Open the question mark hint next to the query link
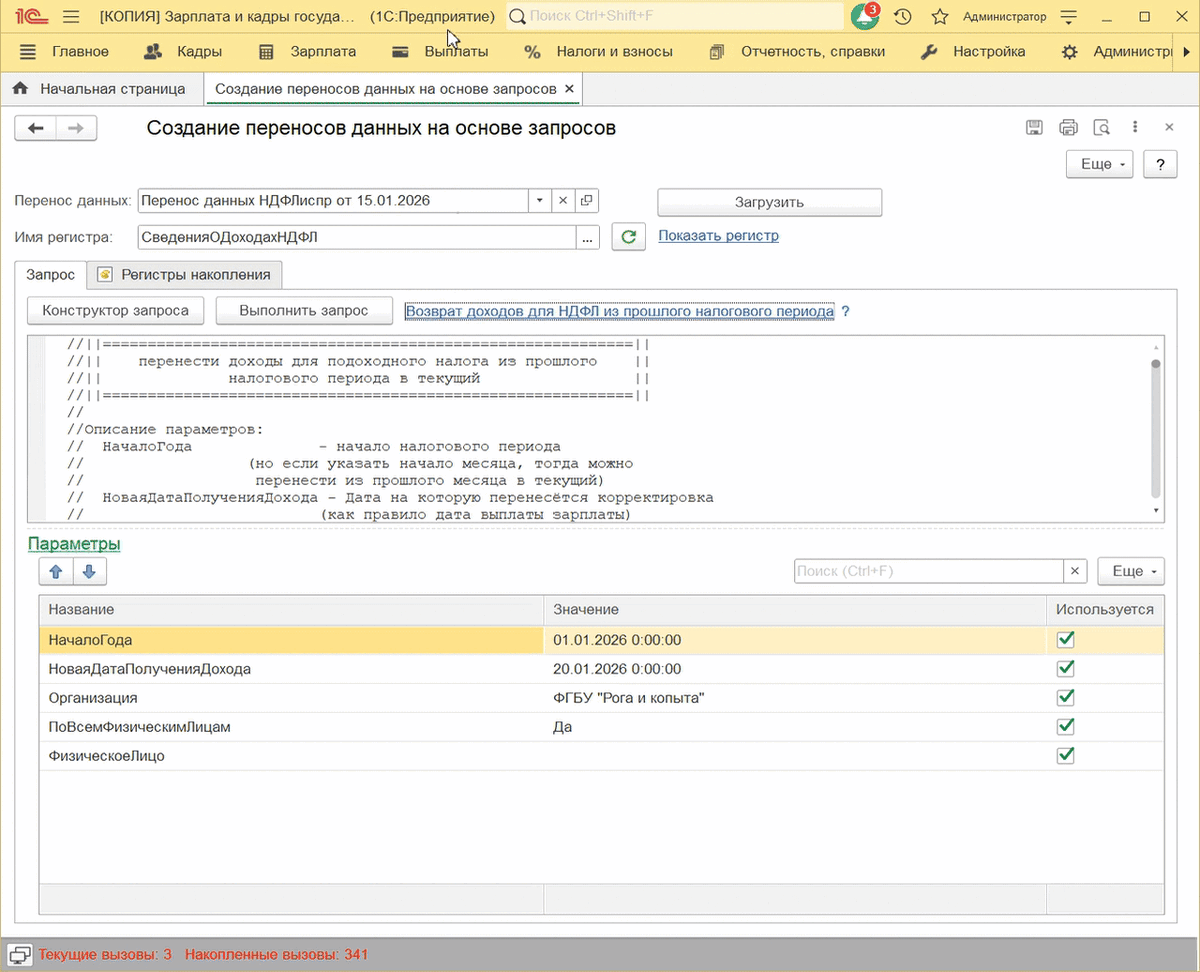This screenshot has width=1200, height=972. (845, 312)
